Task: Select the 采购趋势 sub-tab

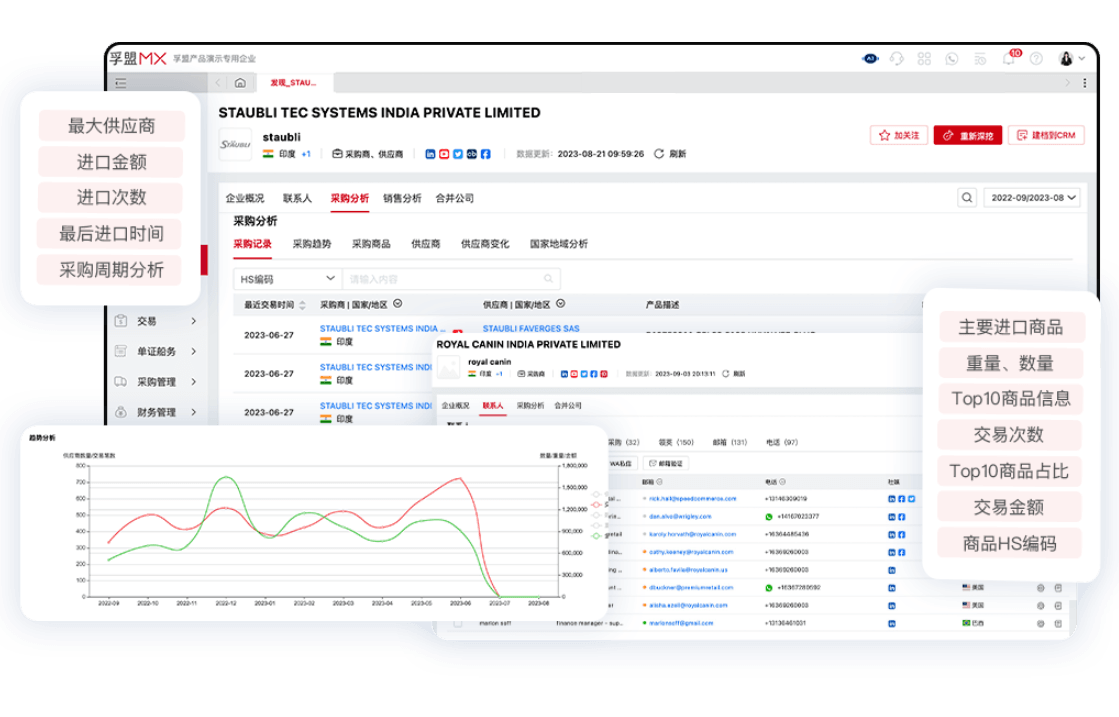Action: [x=311, y=243]
